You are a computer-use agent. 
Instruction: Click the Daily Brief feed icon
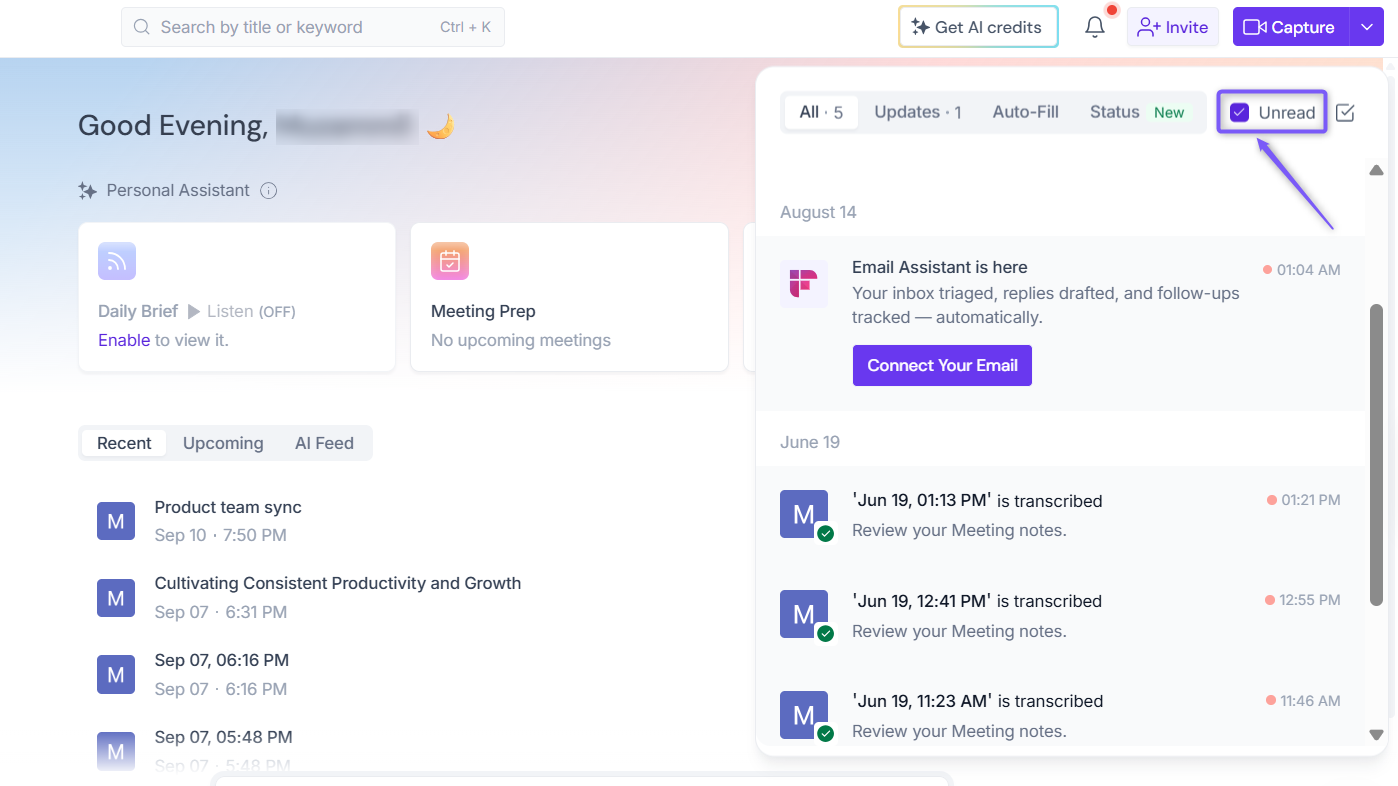117,261
